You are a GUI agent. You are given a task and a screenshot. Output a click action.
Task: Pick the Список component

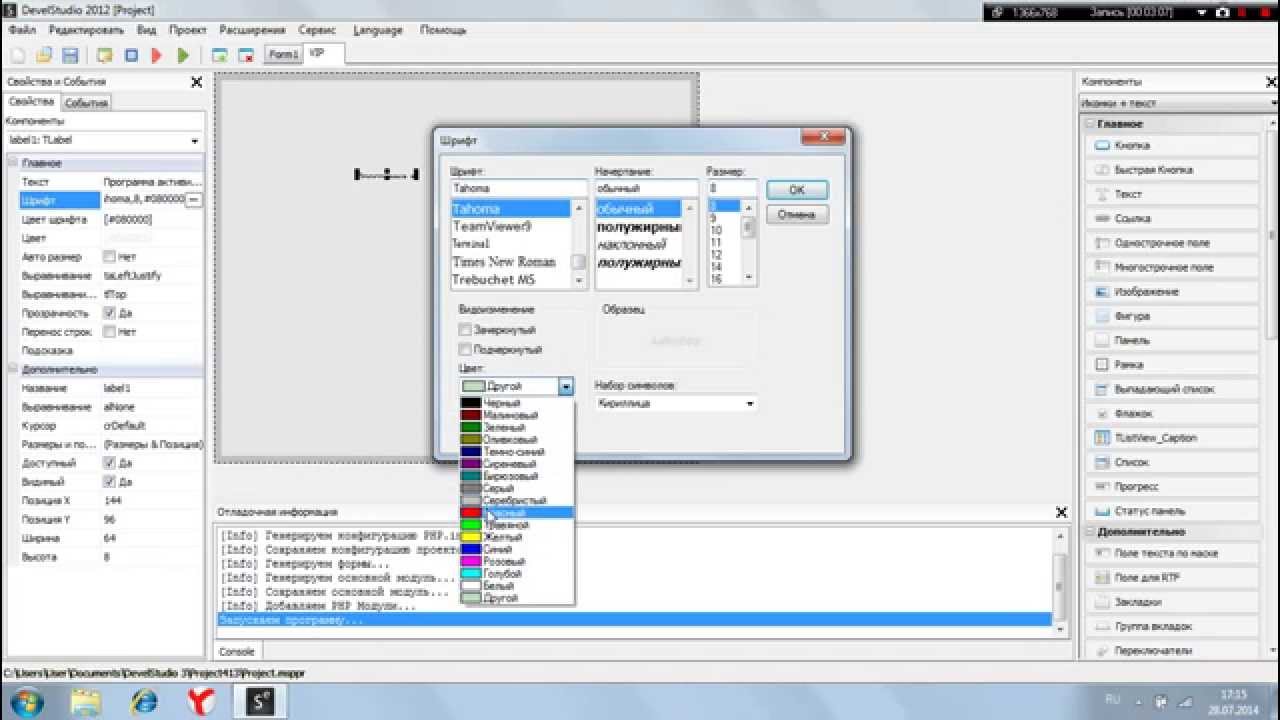1172,462
